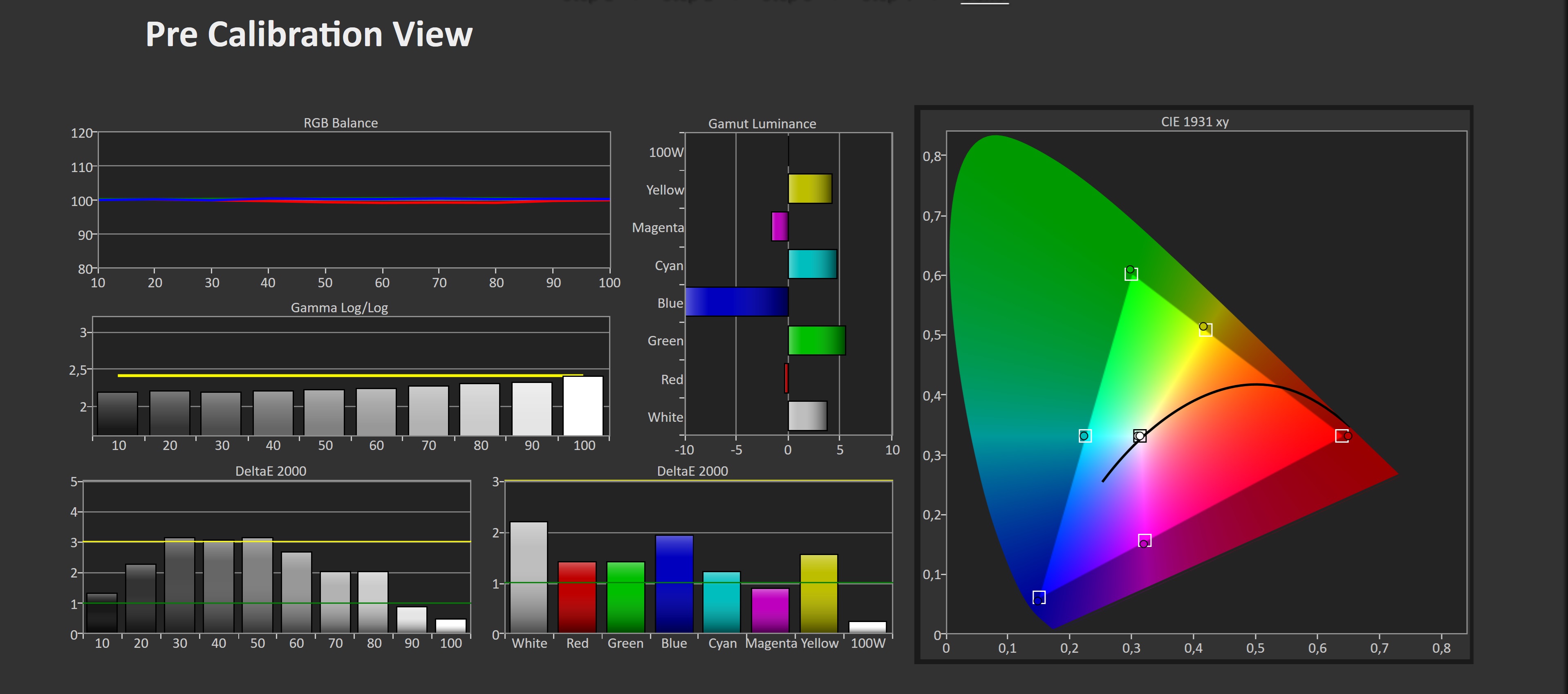
Task: Click the Pre Calibration View heading
Action: coord(309,34)
